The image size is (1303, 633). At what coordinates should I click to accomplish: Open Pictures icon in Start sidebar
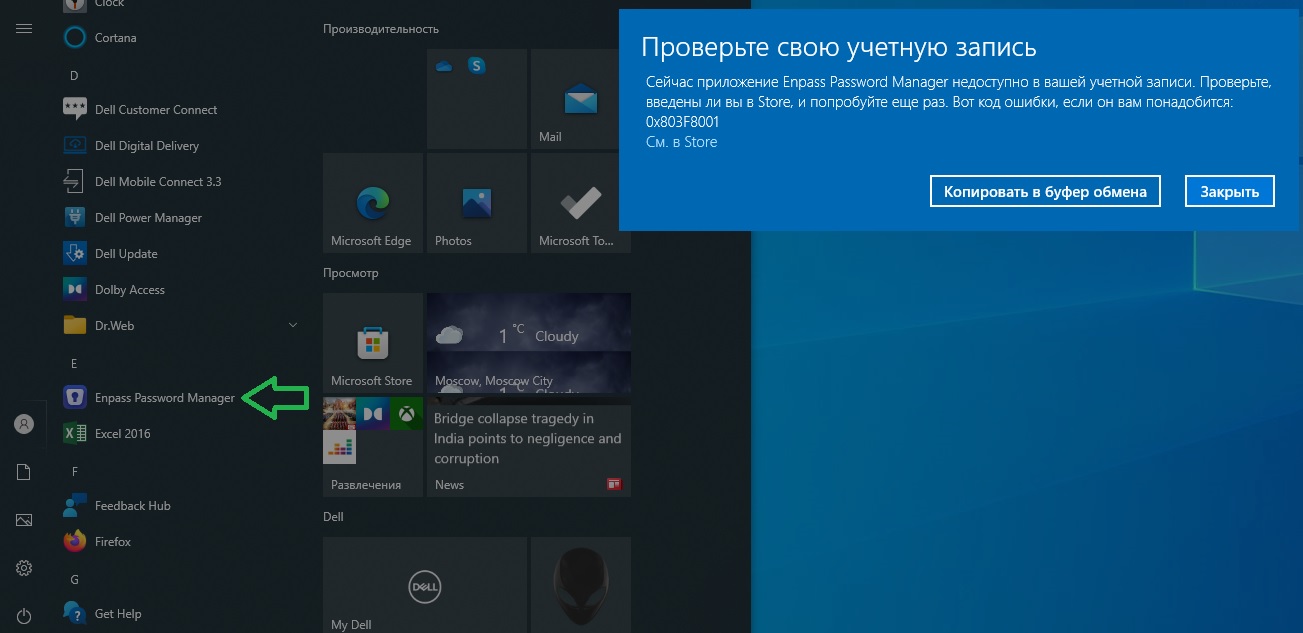24,520
